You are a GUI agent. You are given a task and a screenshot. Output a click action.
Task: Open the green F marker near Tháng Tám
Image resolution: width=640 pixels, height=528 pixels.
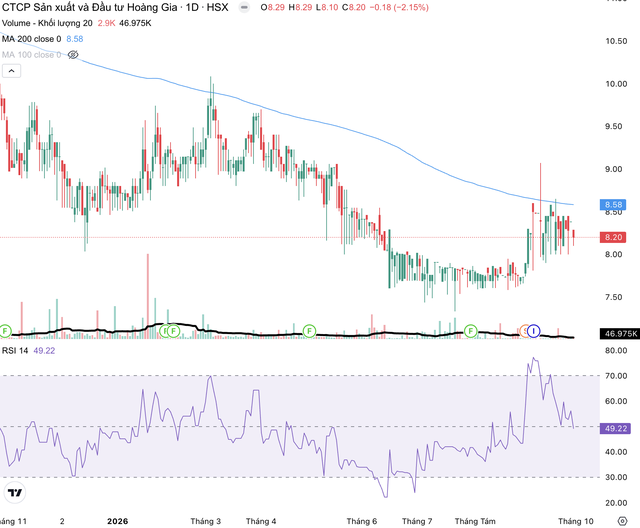coord(471,331)
